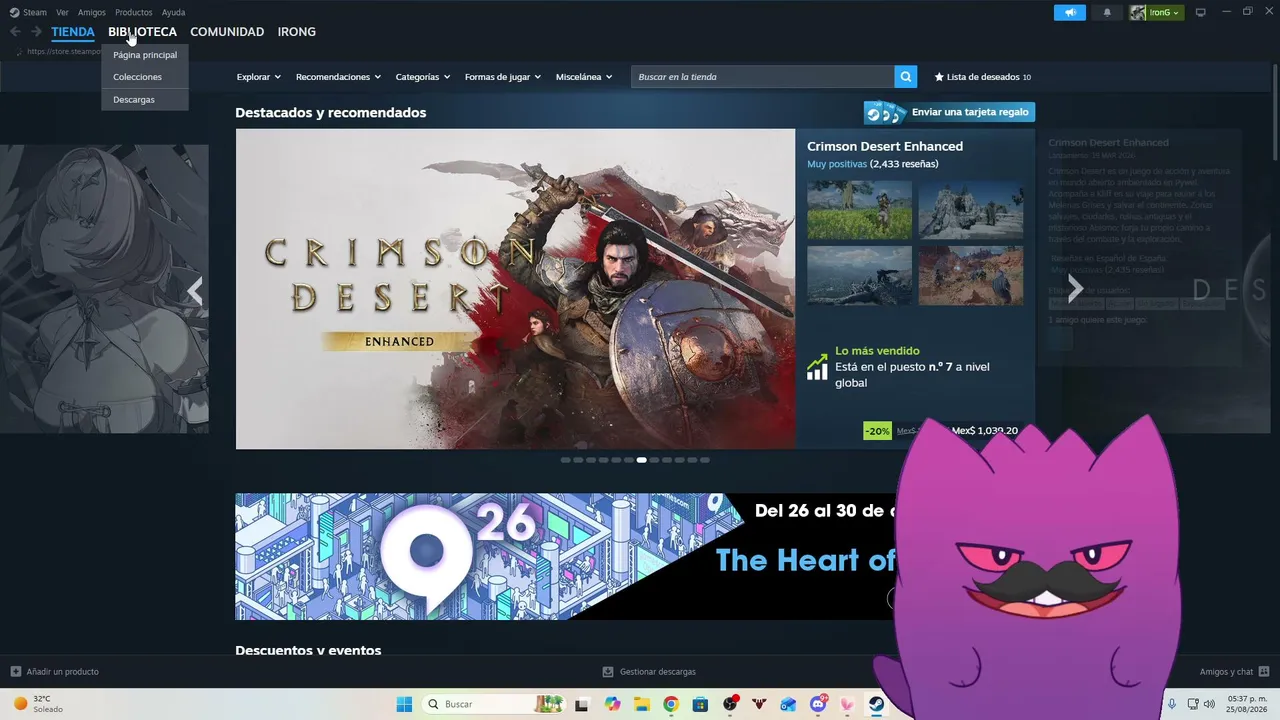Click the Crimson Desert Enhanced main banner
The width and height of the screenshot is (1280, 720).
(515, 289)
